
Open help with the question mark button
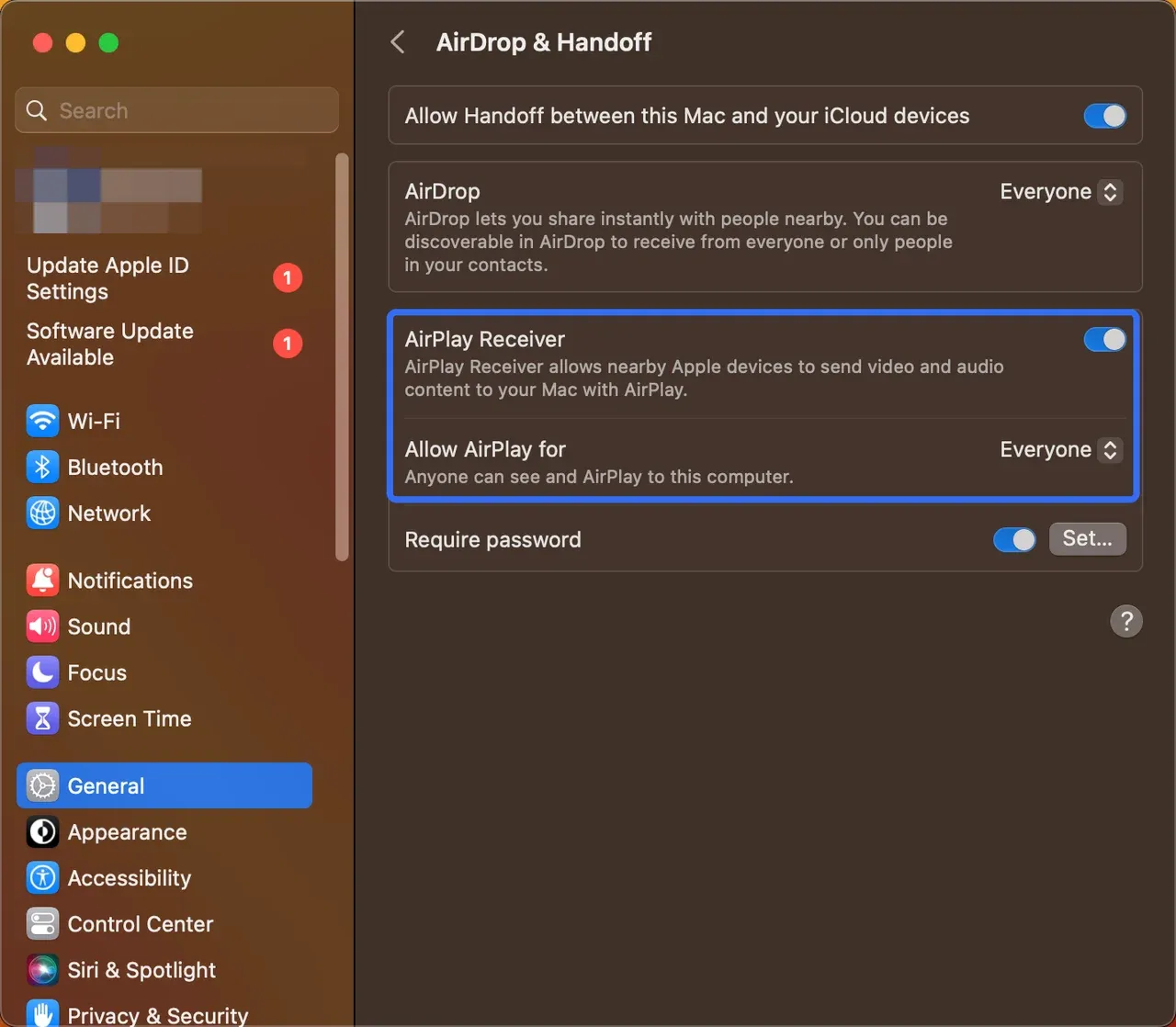[x=1126, y=621]
